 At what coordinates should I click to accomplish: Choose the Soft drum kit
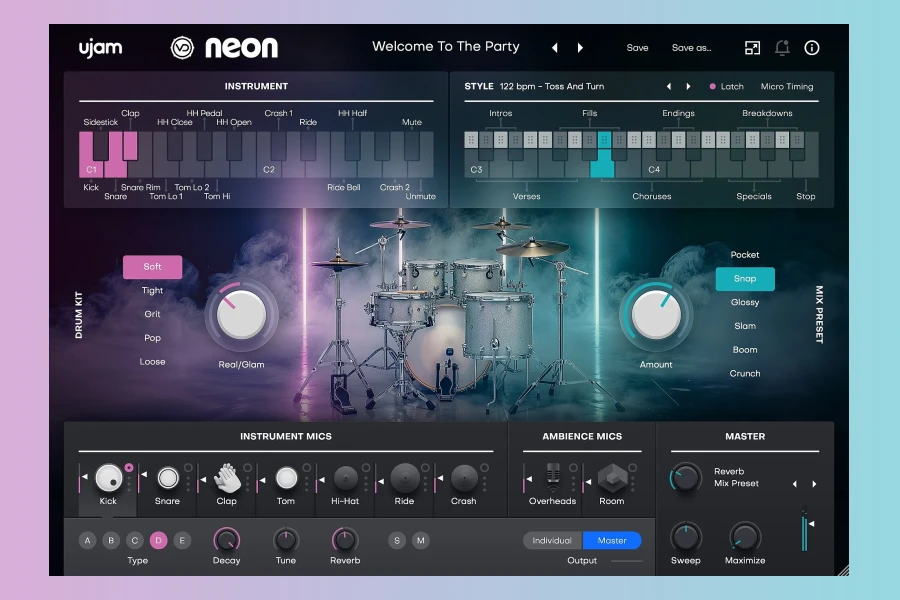point(152,267)
